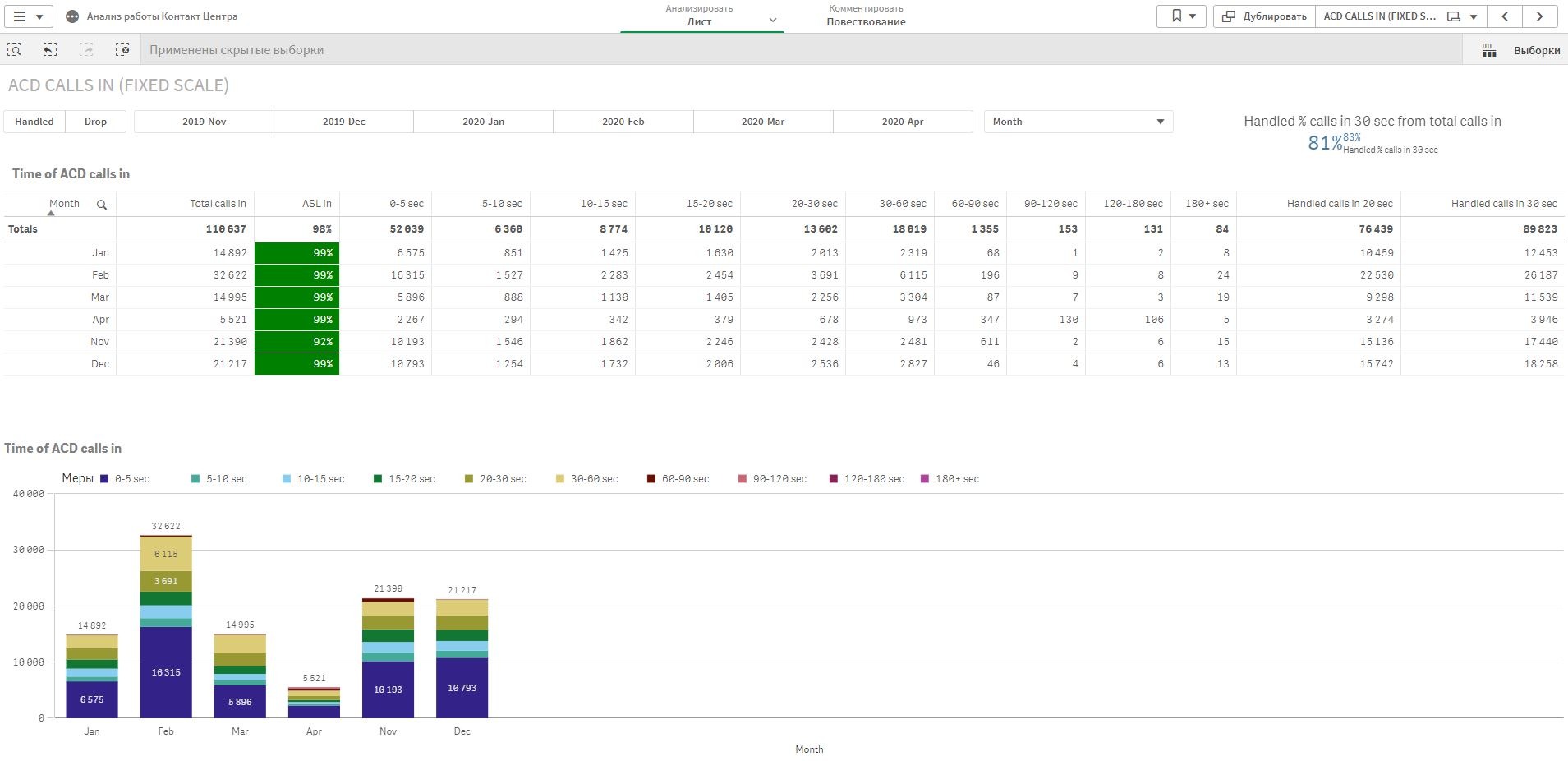1568x761 pixels.
Task: Toggle the Handled filter button
Action: click(34, 122)
